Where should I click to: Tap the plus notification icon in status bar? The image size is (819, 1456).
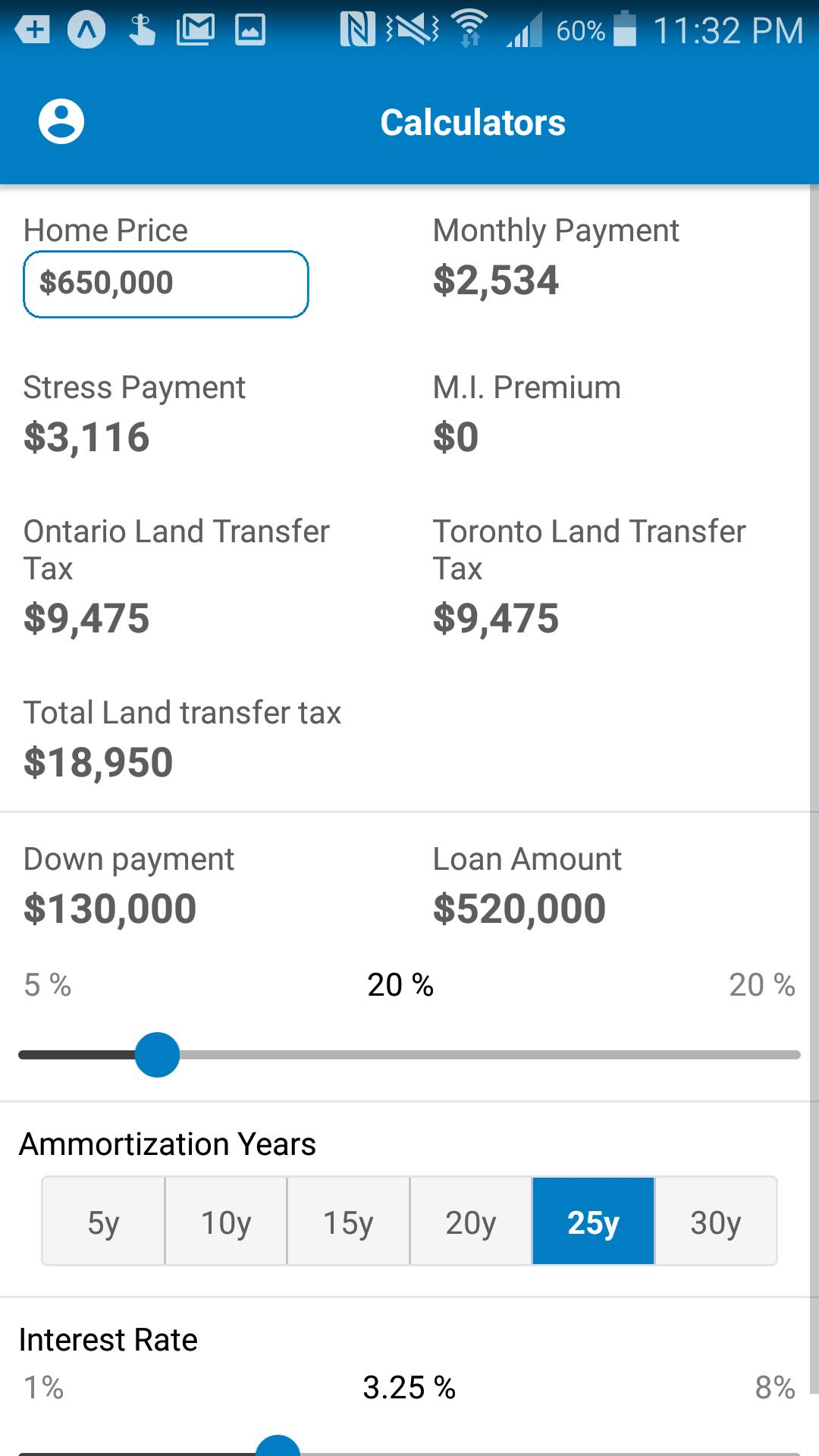[x=32, y=30]
